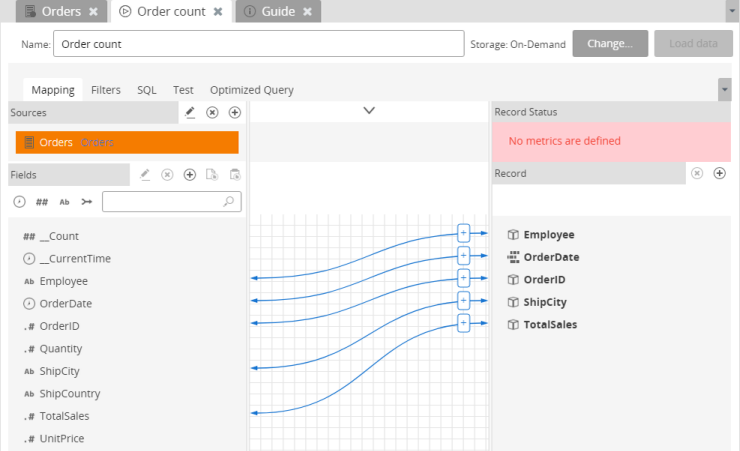Click the plus node on TotalSales mapping line
The width and height of the screenshot is (740, 451).
tap(463, 323)
